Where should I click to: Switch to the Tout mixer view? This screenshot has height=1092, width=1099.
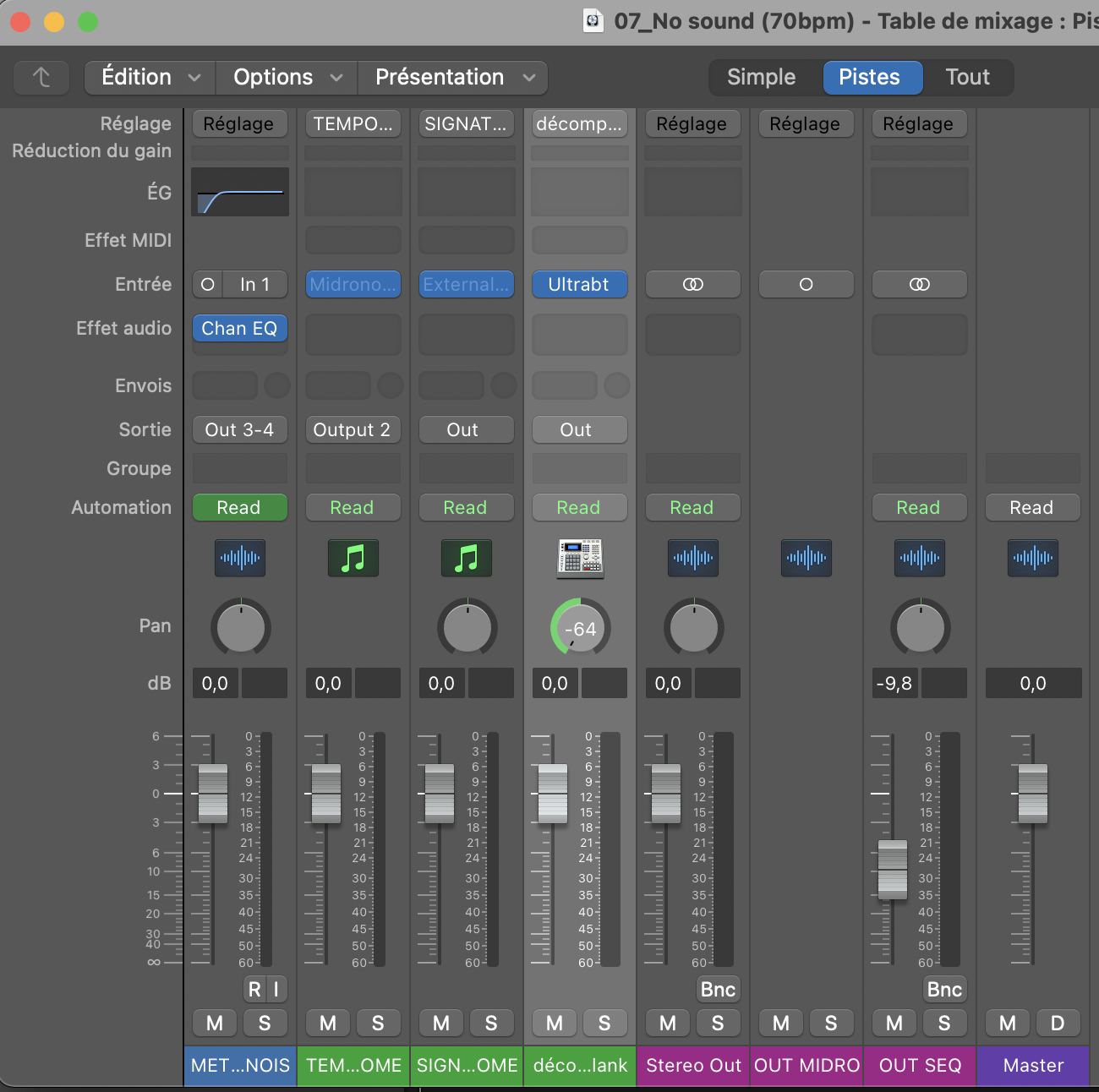coord(967,78)
